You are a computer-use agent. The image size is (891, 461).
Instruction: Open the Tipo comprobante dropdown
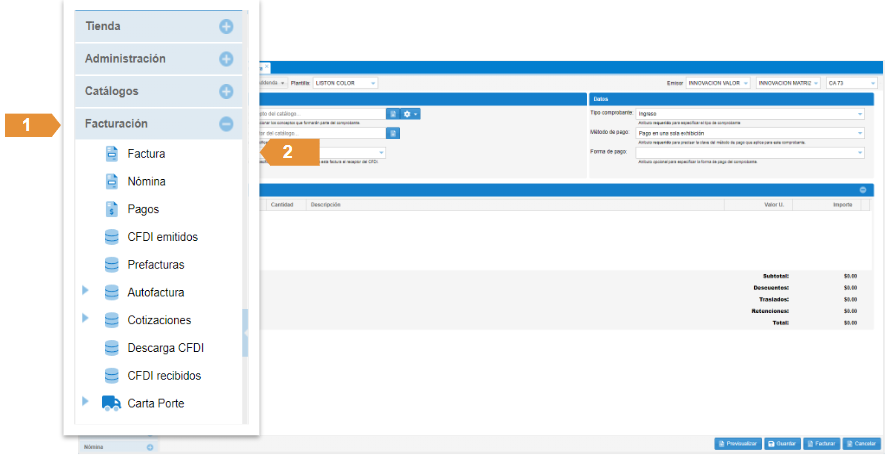(x=750, y=114)
